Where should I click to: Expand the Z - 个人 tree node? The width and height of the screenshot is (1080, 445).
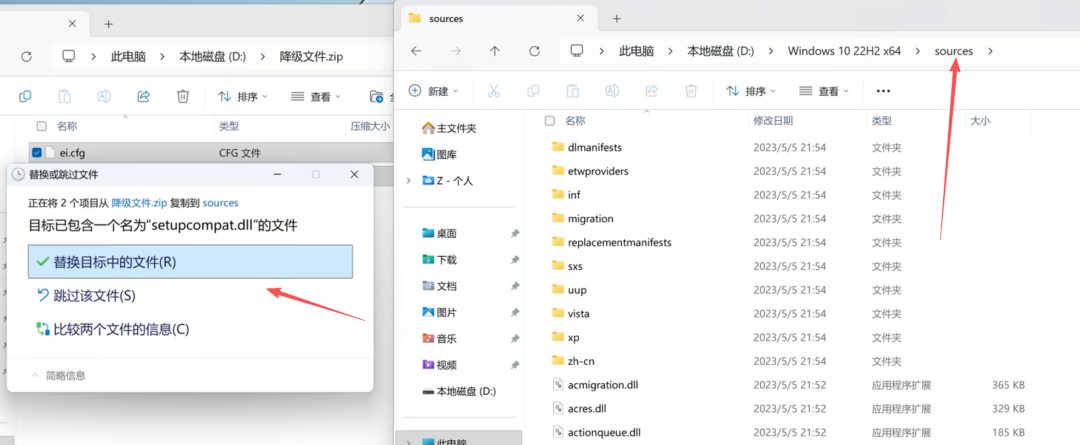point(408,181)
